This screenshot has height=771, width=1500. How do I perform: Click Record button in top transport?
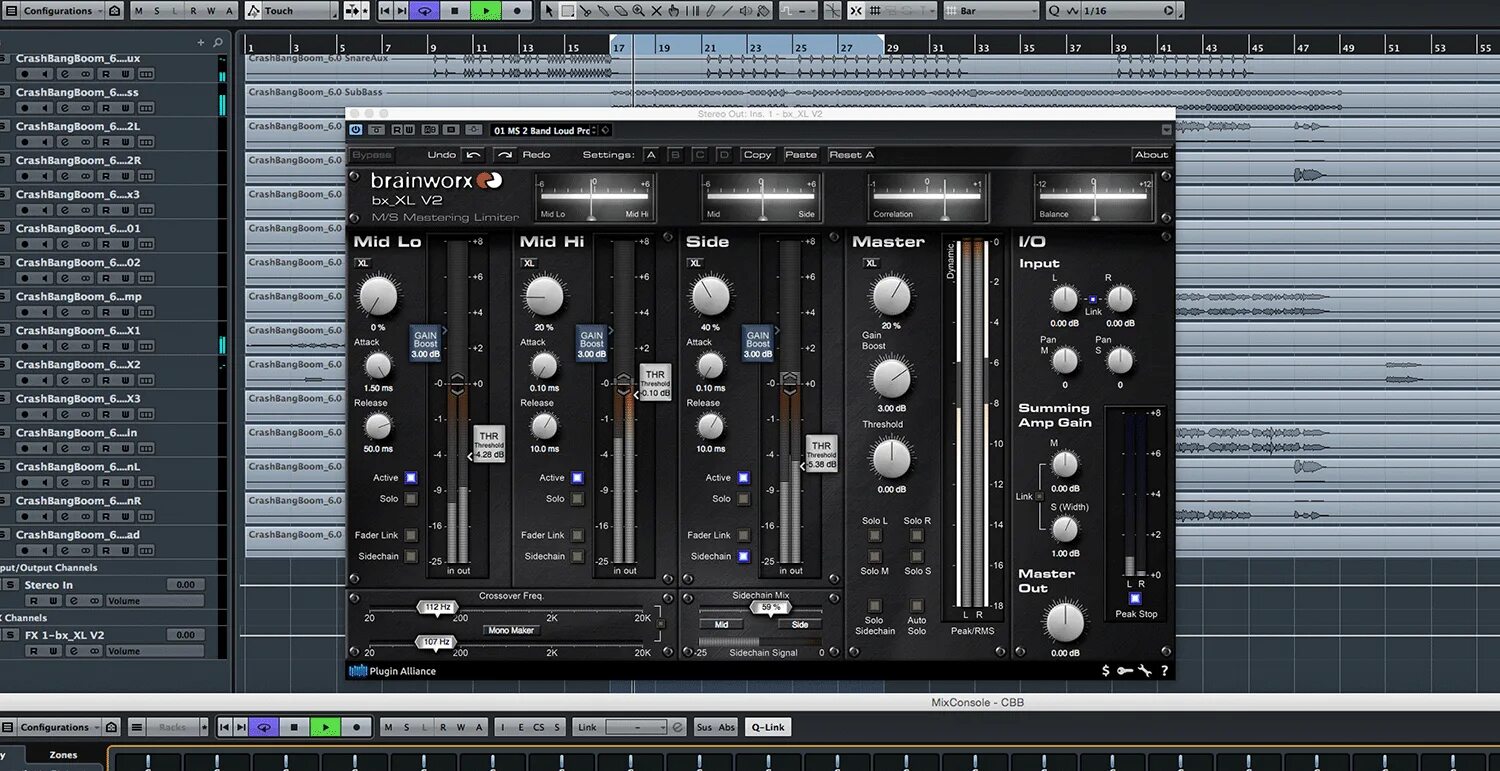click(517, 11)
